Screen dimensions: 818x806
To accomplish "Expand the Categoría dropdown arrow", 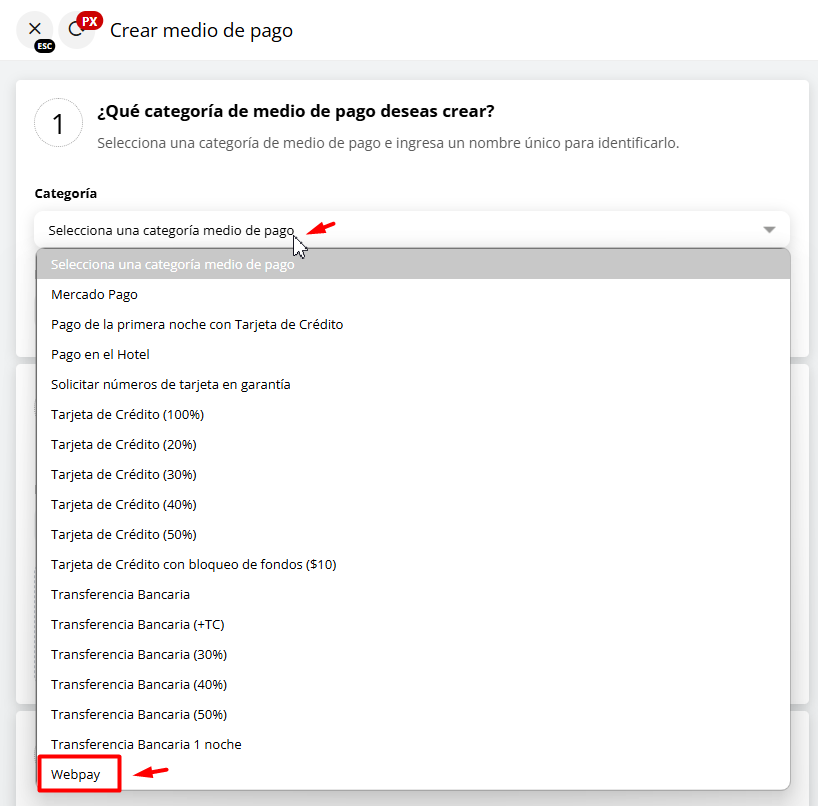I will tap(768, 230).
